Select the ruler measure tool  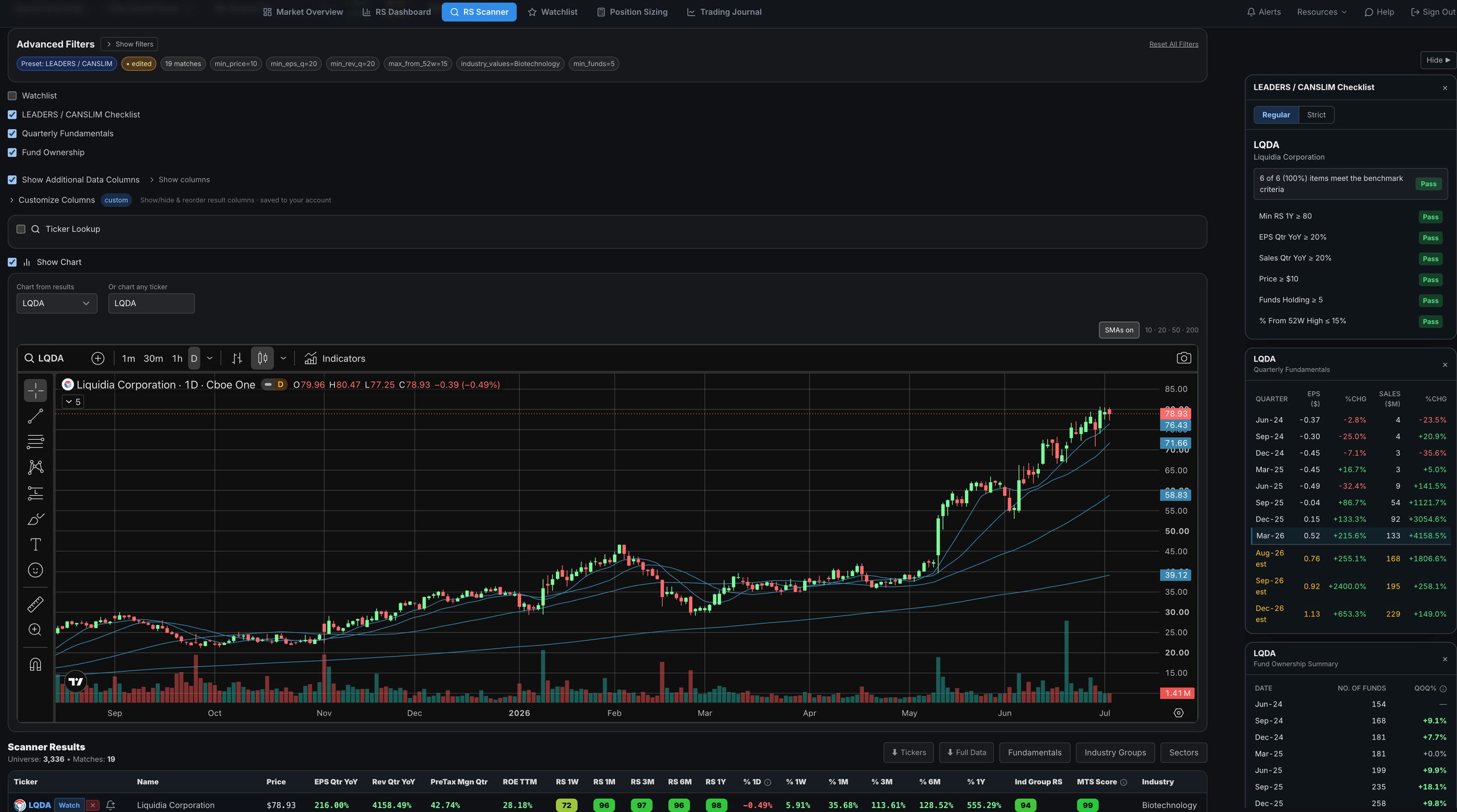tap(36, 604)
